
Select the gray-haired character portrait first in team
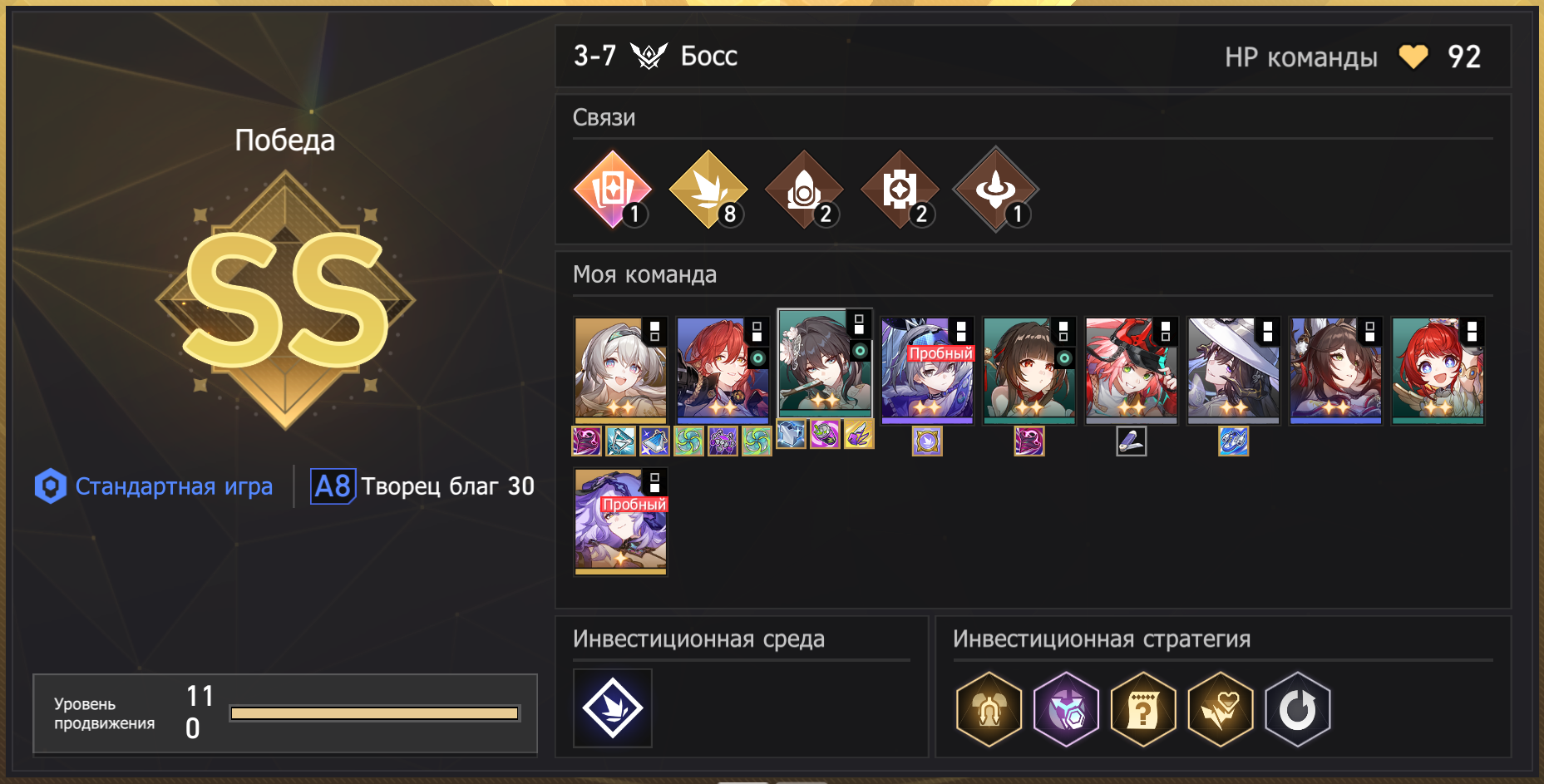(621, 370)
